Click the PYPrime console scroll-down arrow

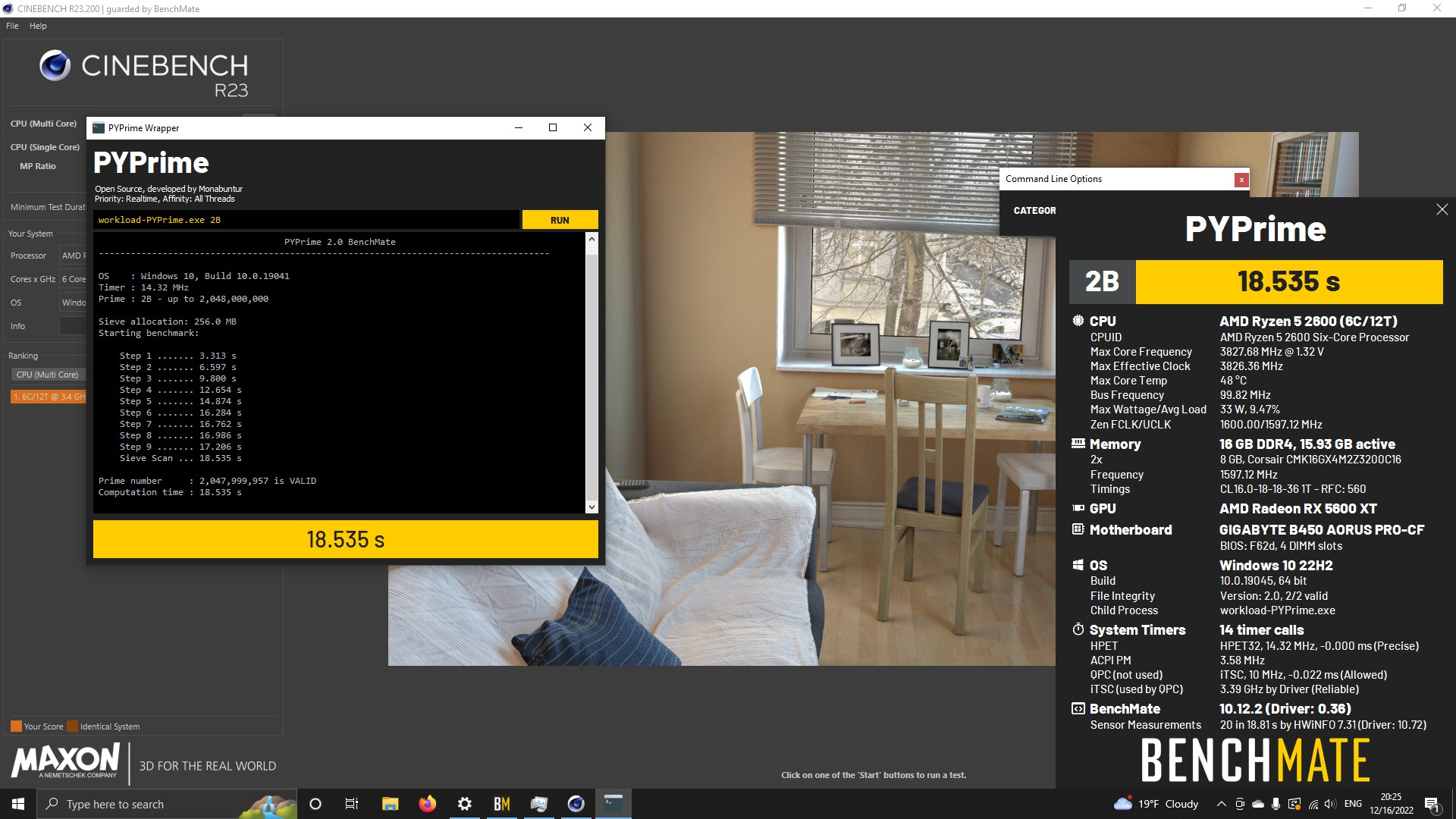(592, 507)
